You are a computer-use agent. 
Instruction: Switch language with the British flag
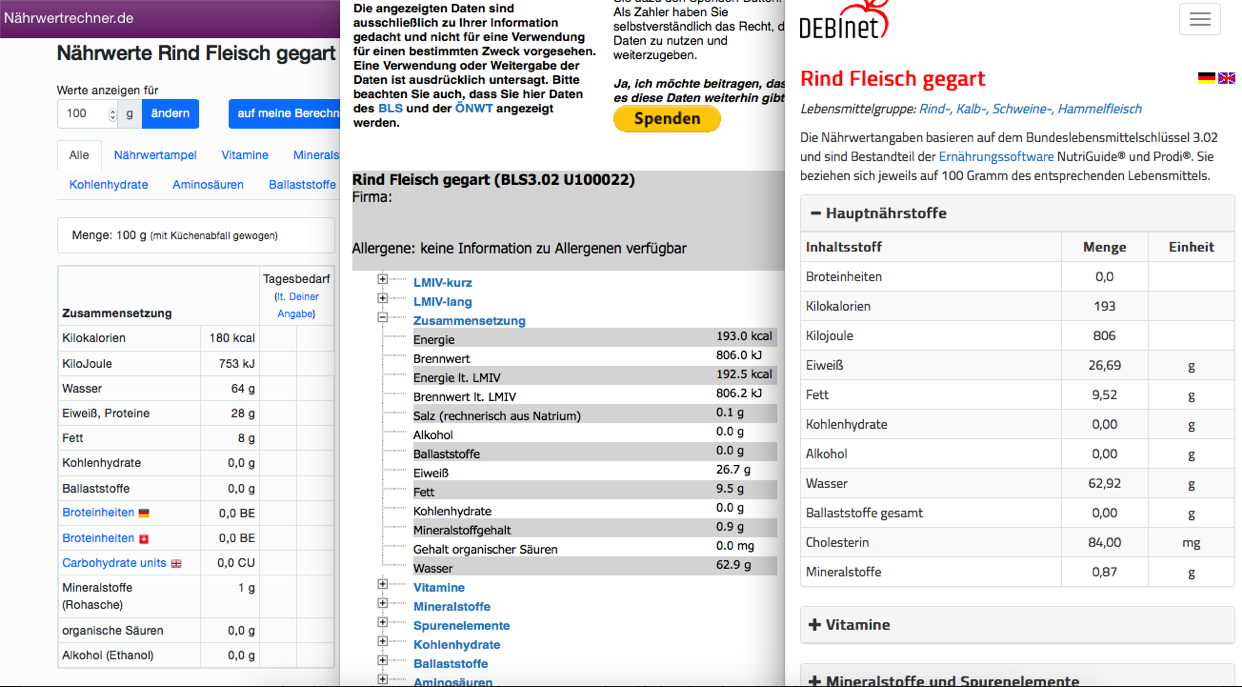1226,78
